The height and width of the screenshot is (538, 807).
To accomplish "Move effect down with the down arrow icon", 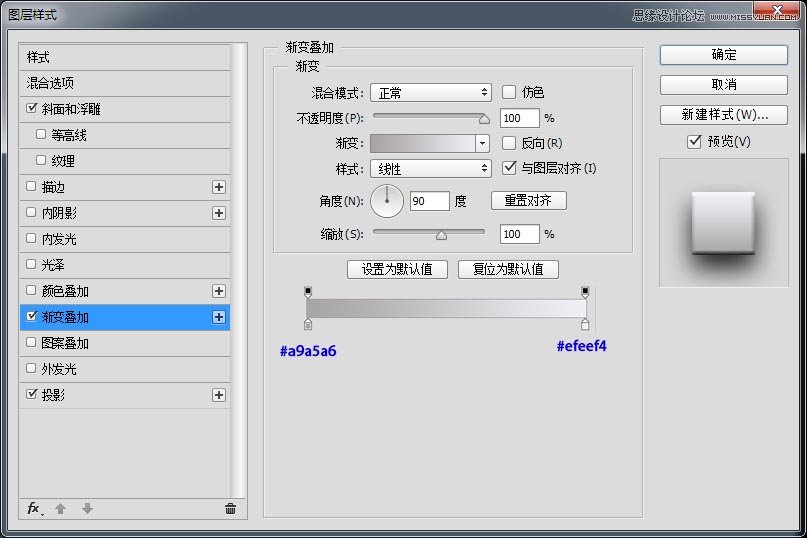I will click(x=87, y=509).
